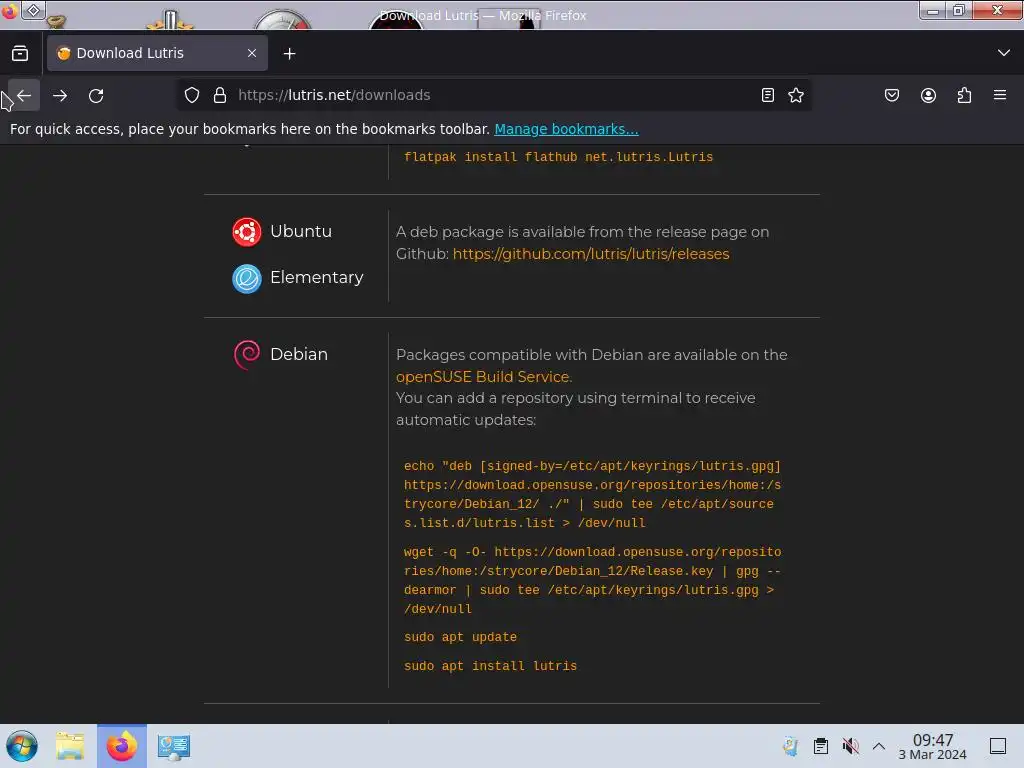
Task: Click the Elementary logo icon
Action: coord(247,278)
